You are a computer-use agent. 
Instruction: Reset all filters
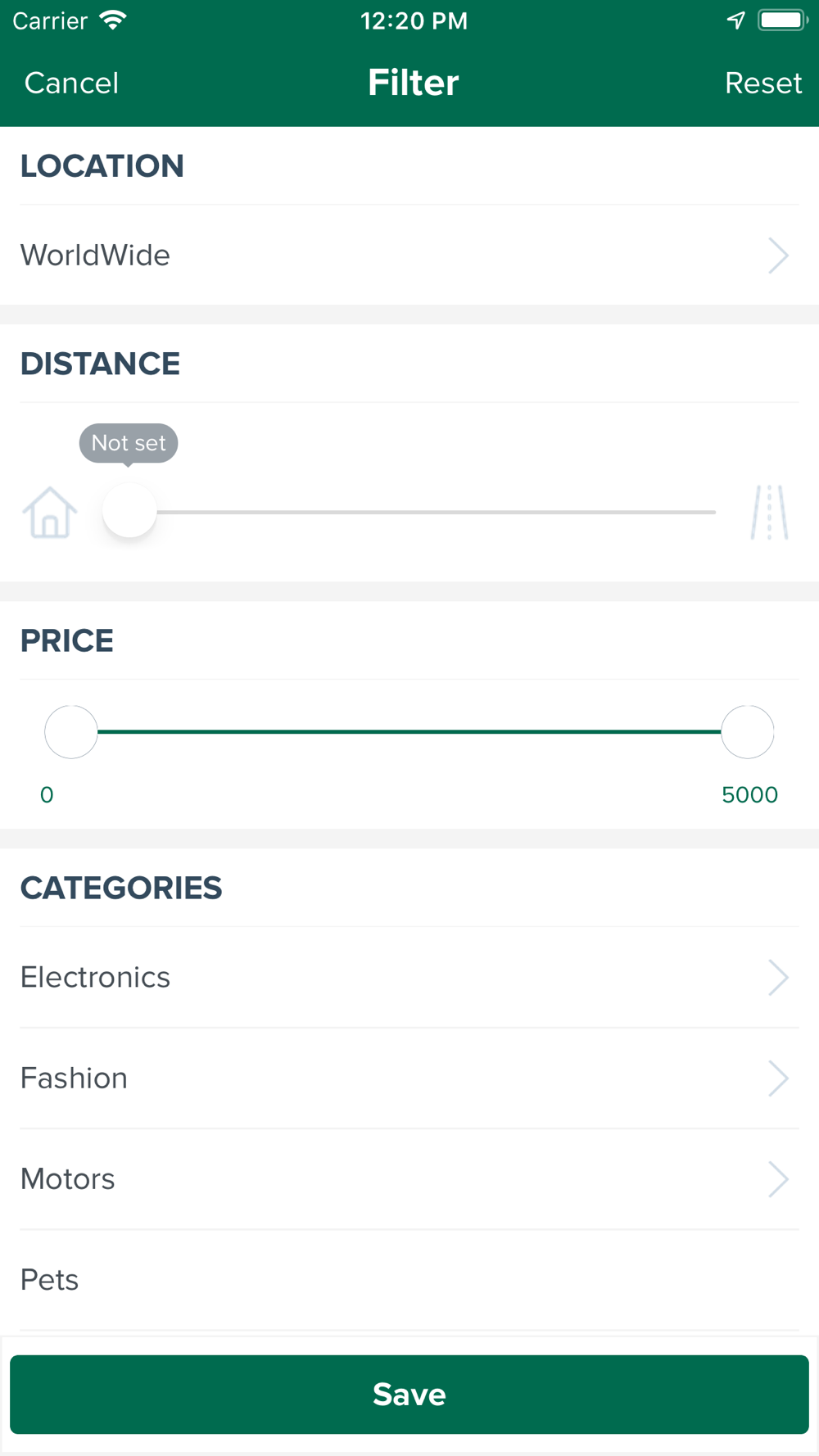point(763,83)
